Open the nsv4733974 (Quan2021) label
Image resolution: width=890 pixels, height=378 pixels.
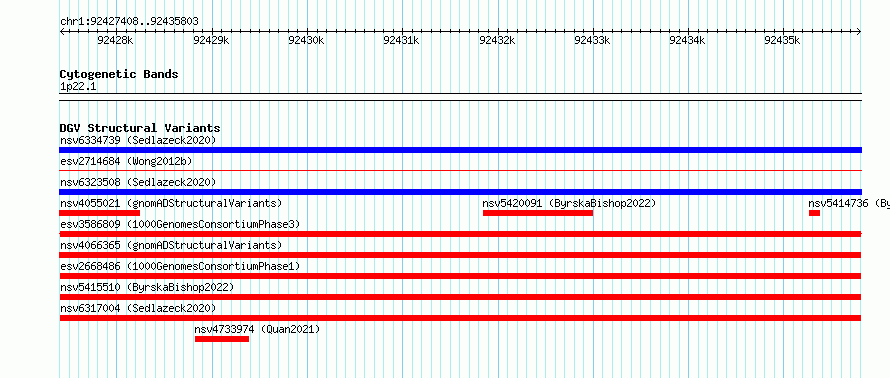(257, 329)
